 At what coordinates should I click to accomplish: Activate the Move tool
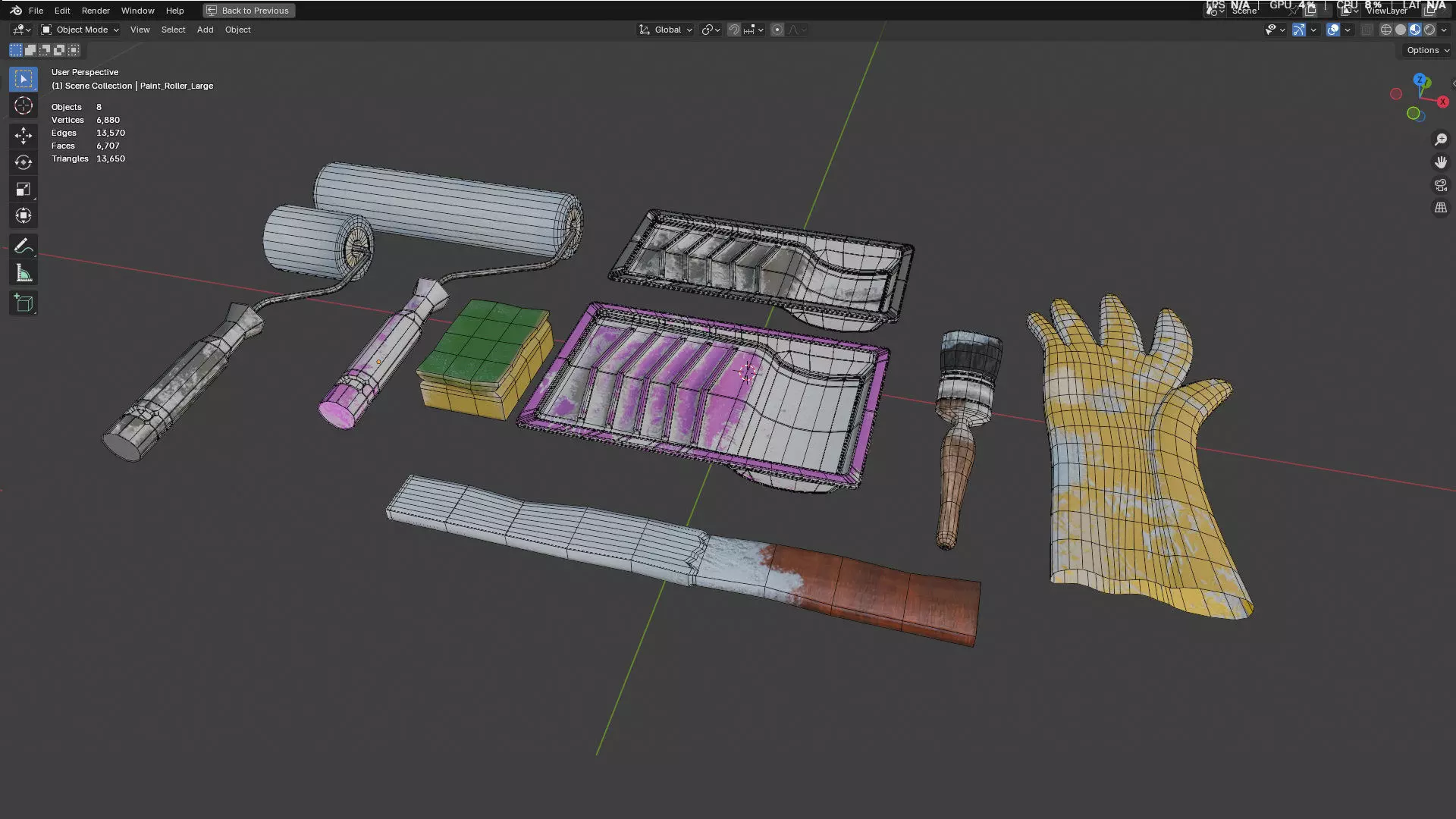(23, 136)
